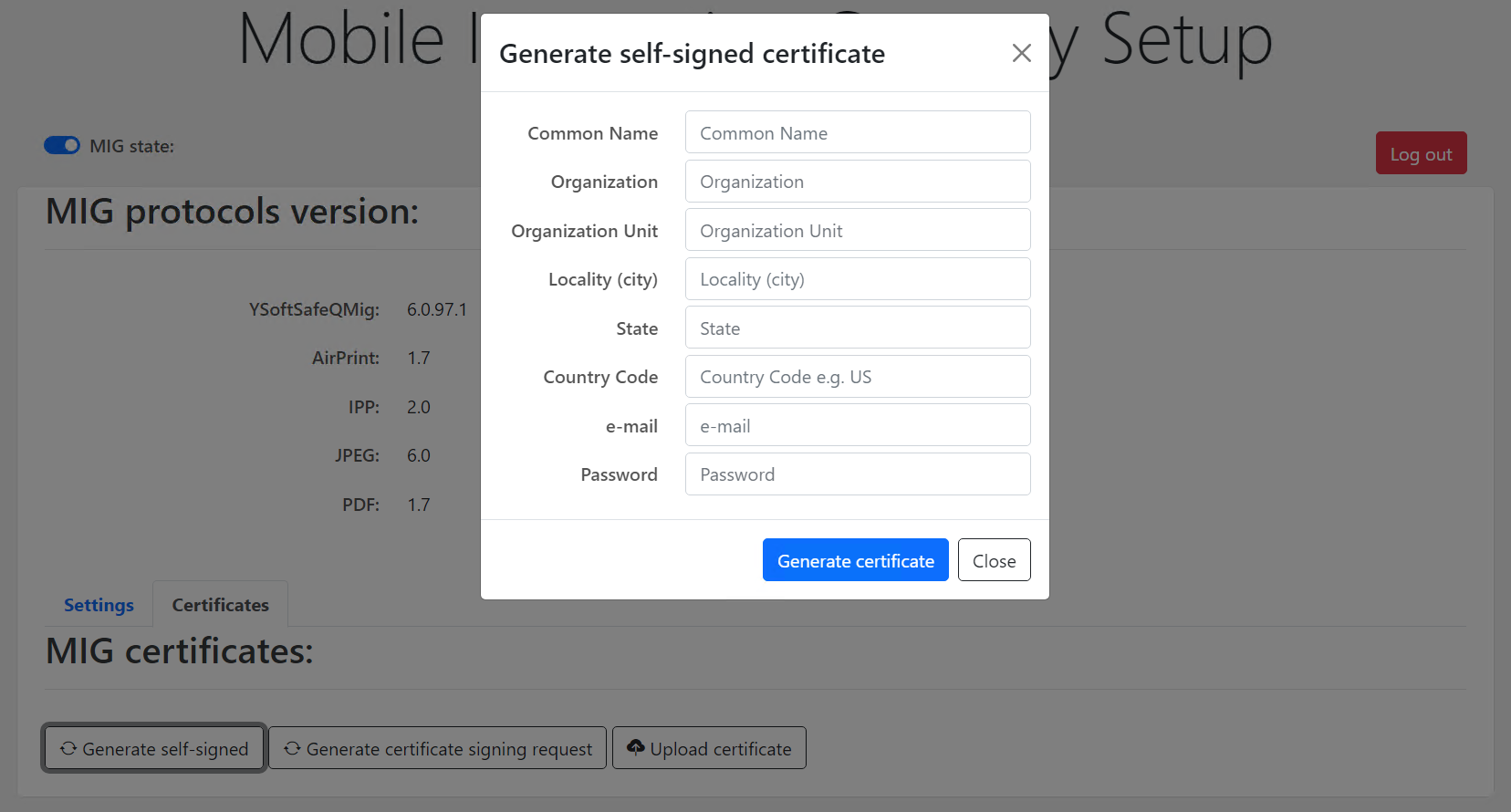Select the Certificates tab
This screenshot has width=1511, height=812.
point(220,605)
